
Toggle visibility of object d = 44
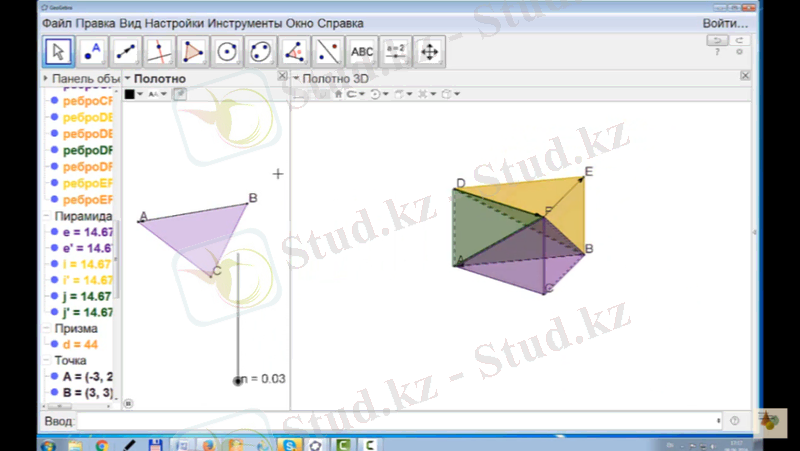point(55,345)
